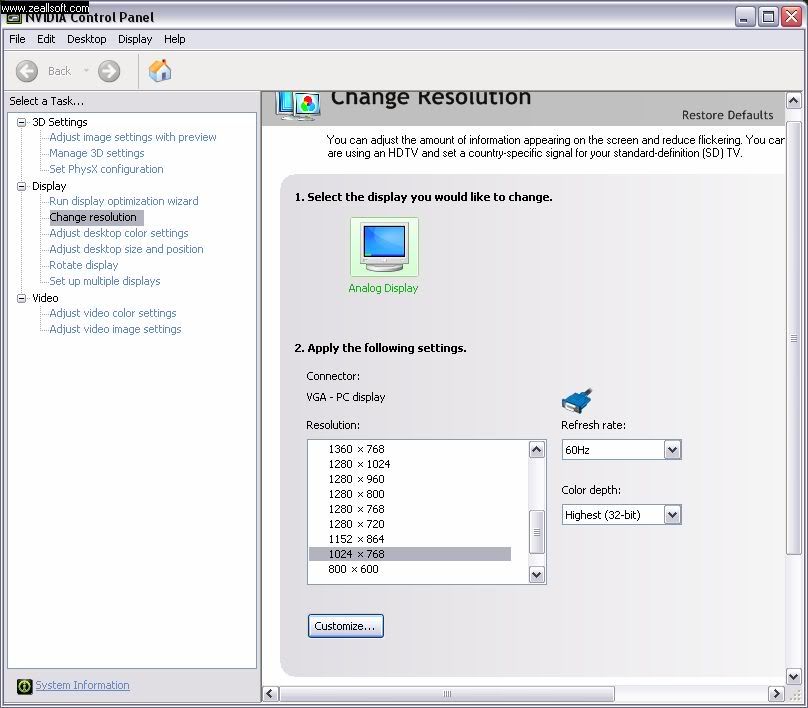Open Manage 3D settings
Viewport: 808px width, 708px height.
point(96,153)
